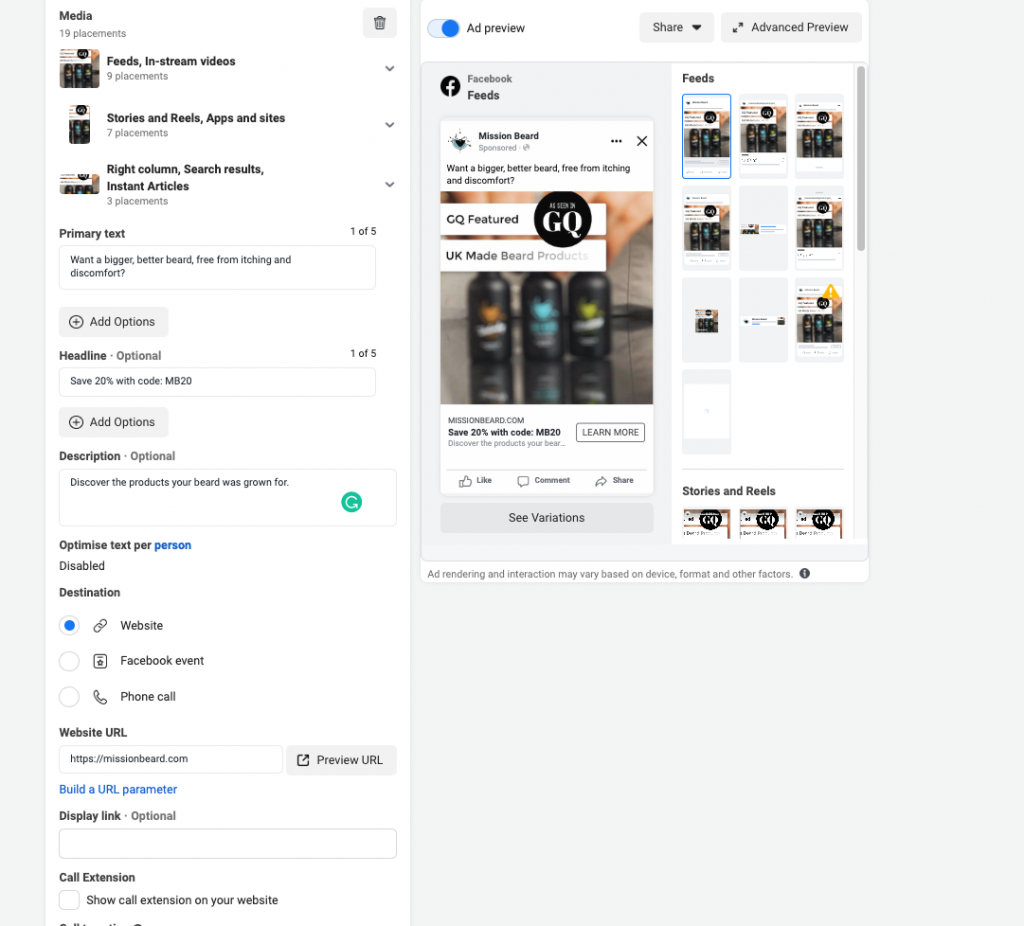Click the preview panel vertical scrollbar
This screenshot has width=1024, height=926.
pyautogui.click(x=861, y=158)
